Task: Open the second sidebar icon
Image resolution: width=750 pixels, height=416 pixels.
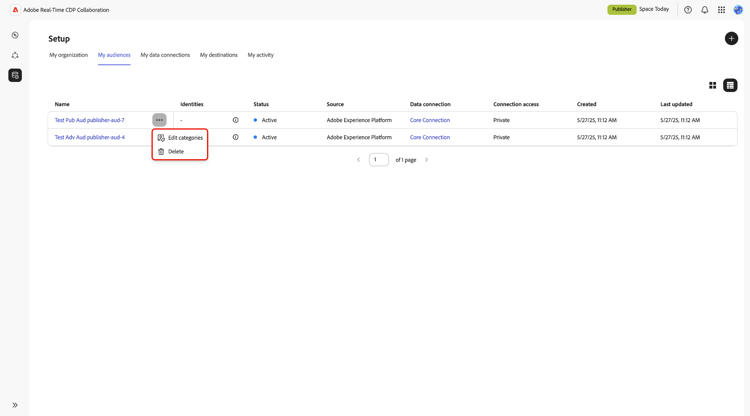Action: point(15,55)
